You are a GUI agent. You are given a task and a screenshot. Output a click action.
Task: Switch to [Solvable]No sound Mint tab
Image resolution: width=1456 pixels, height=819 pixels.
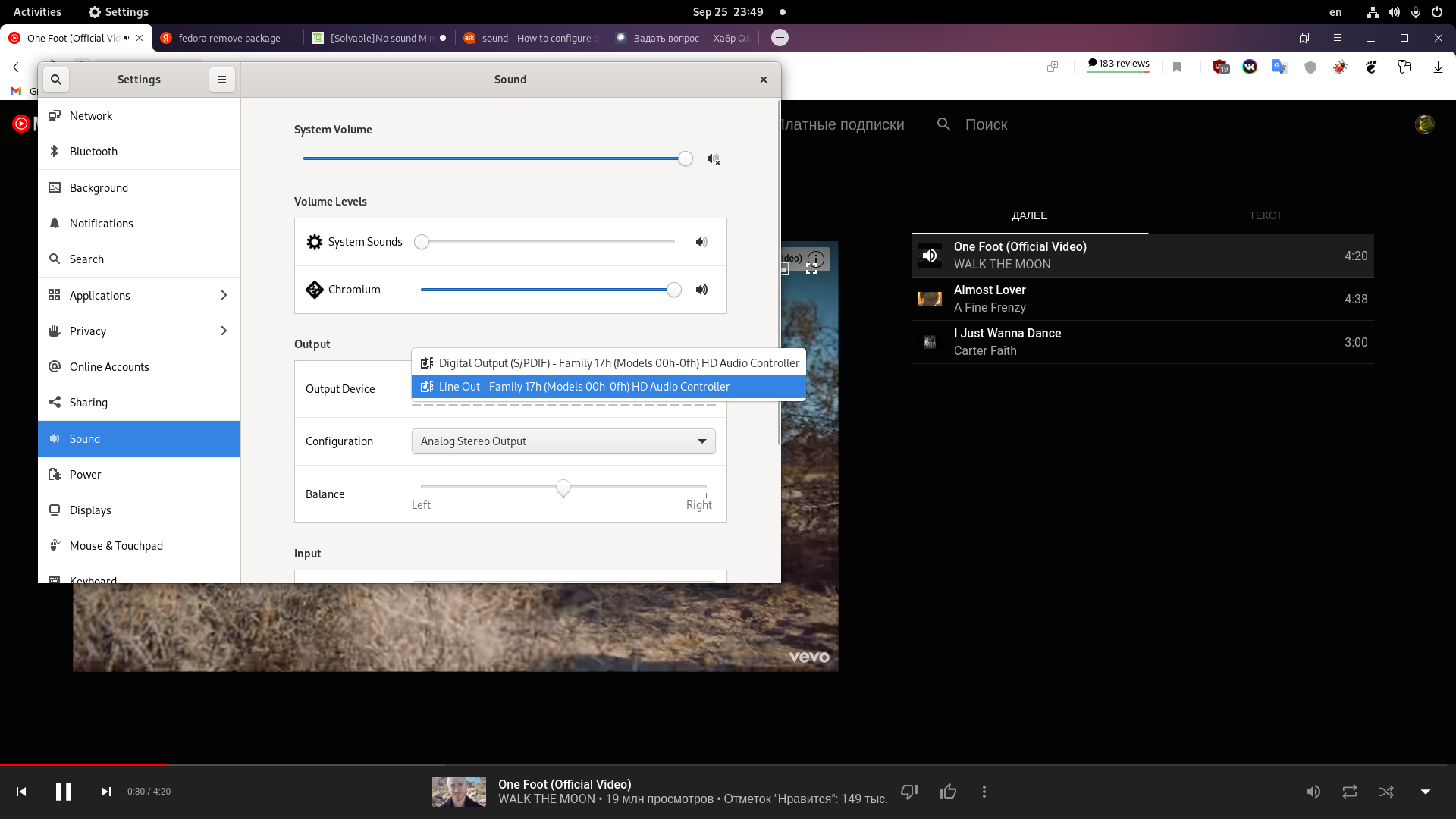[380, 38]
